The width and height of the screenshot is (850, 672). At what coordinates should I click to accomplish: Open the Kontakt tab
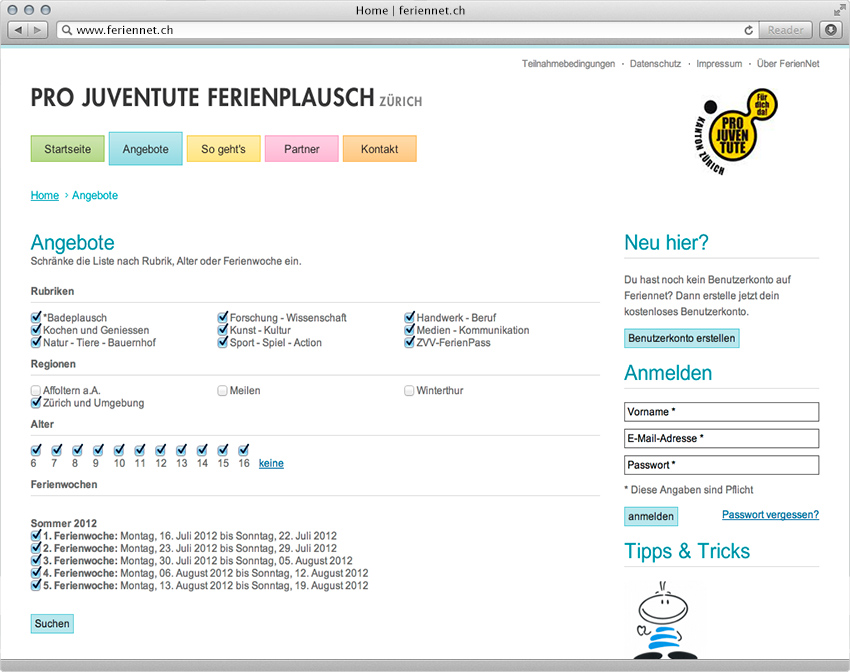coord(379,149)
